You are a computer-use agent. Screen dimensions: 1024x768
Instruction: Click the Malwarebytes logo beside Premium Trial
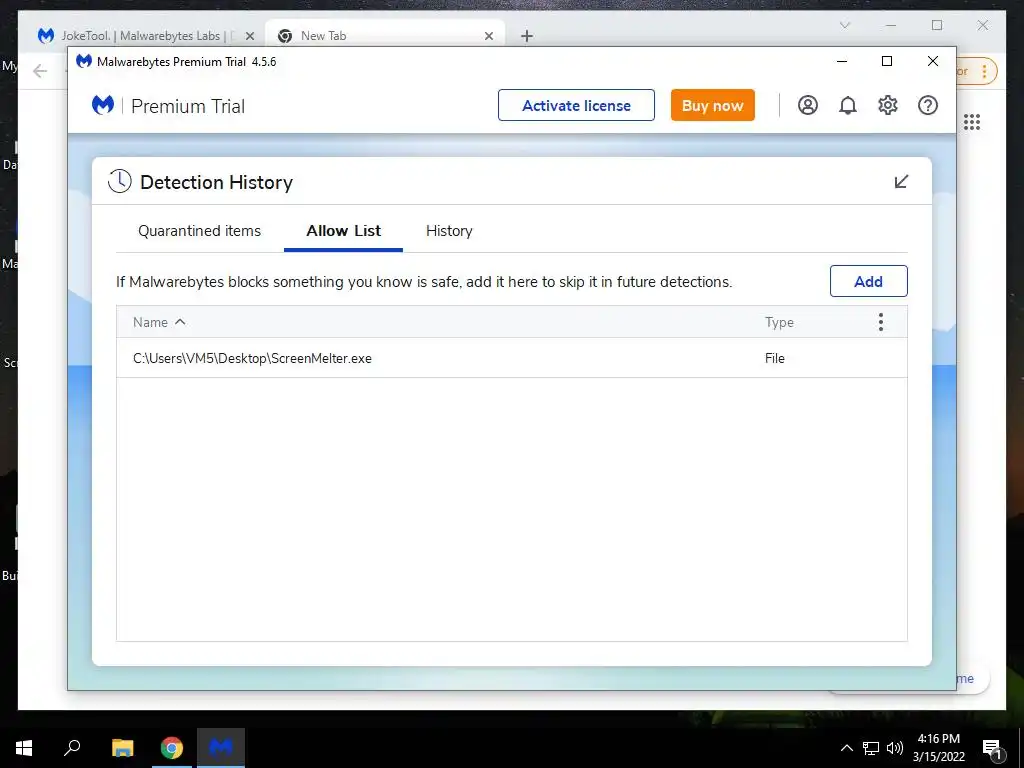[x=103, y=105]
